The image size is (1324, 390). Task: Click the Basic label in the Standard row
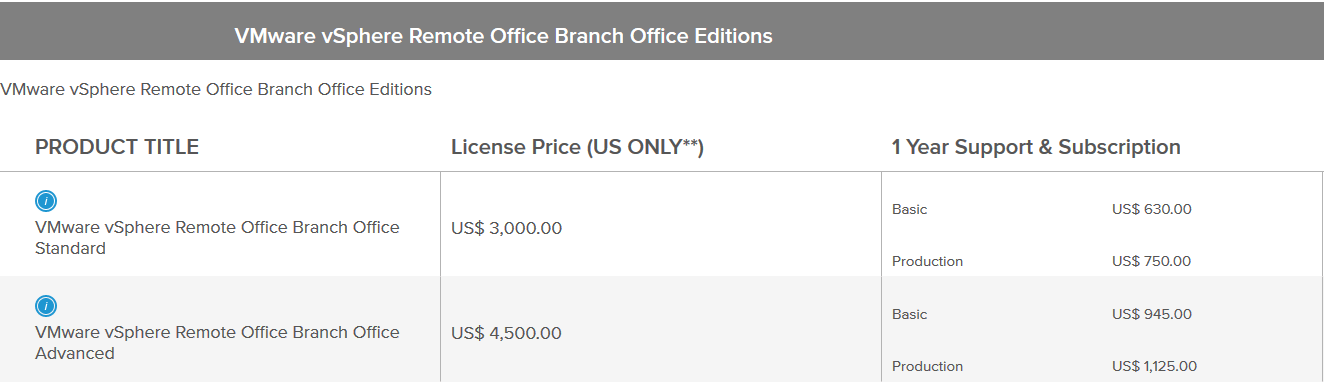click(x=910, y=209)
